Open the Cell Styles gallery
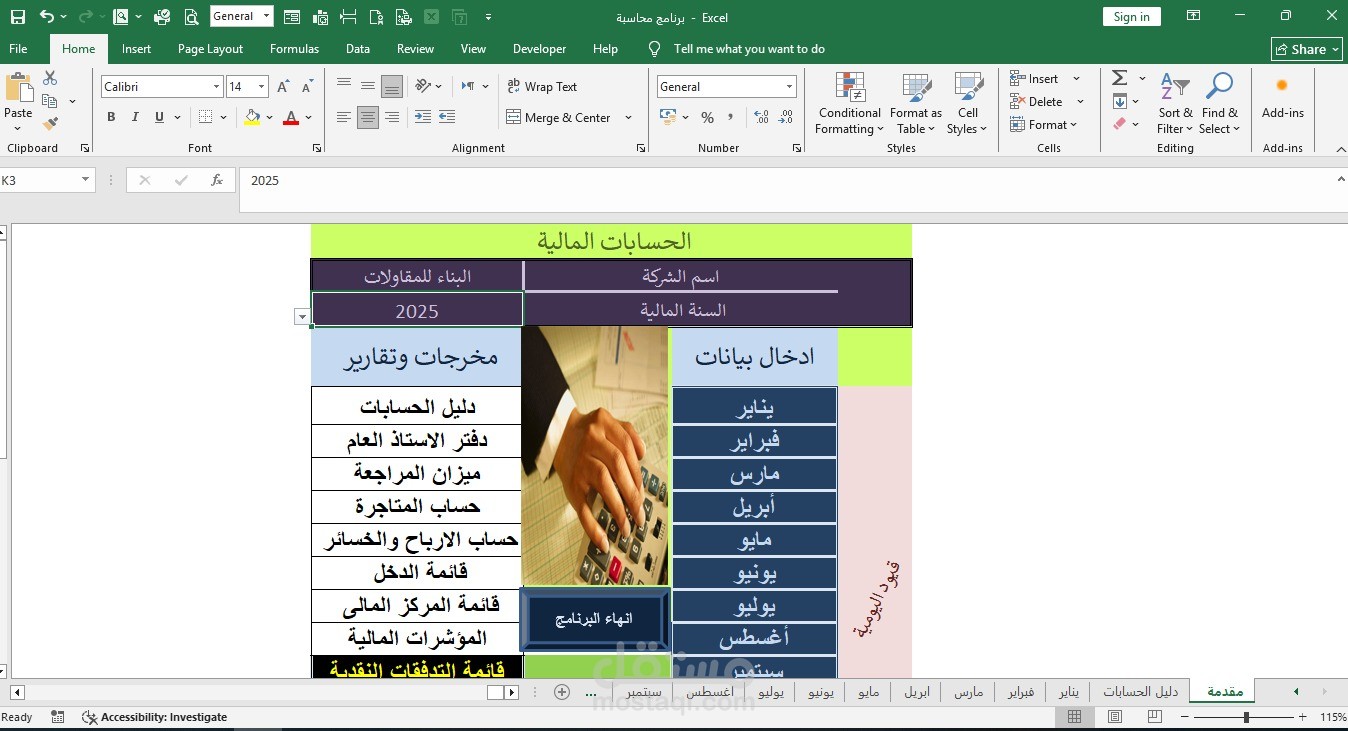1348x731 pixels. pyautogui.click(x=967, y=103)
